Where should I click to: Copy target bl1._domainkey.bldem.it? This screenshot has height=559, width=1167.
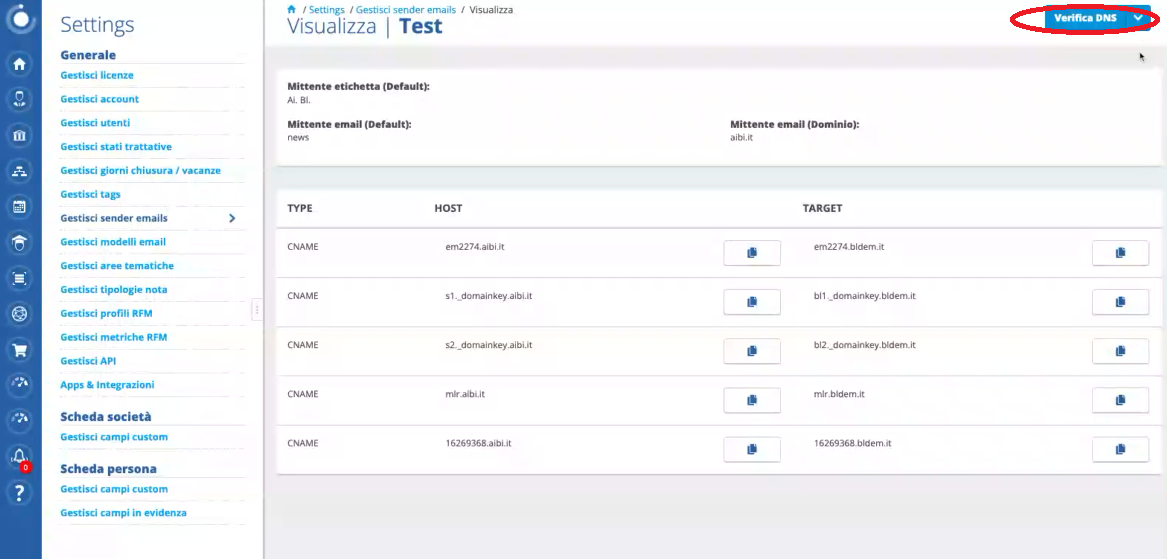tap(1120, 302)
